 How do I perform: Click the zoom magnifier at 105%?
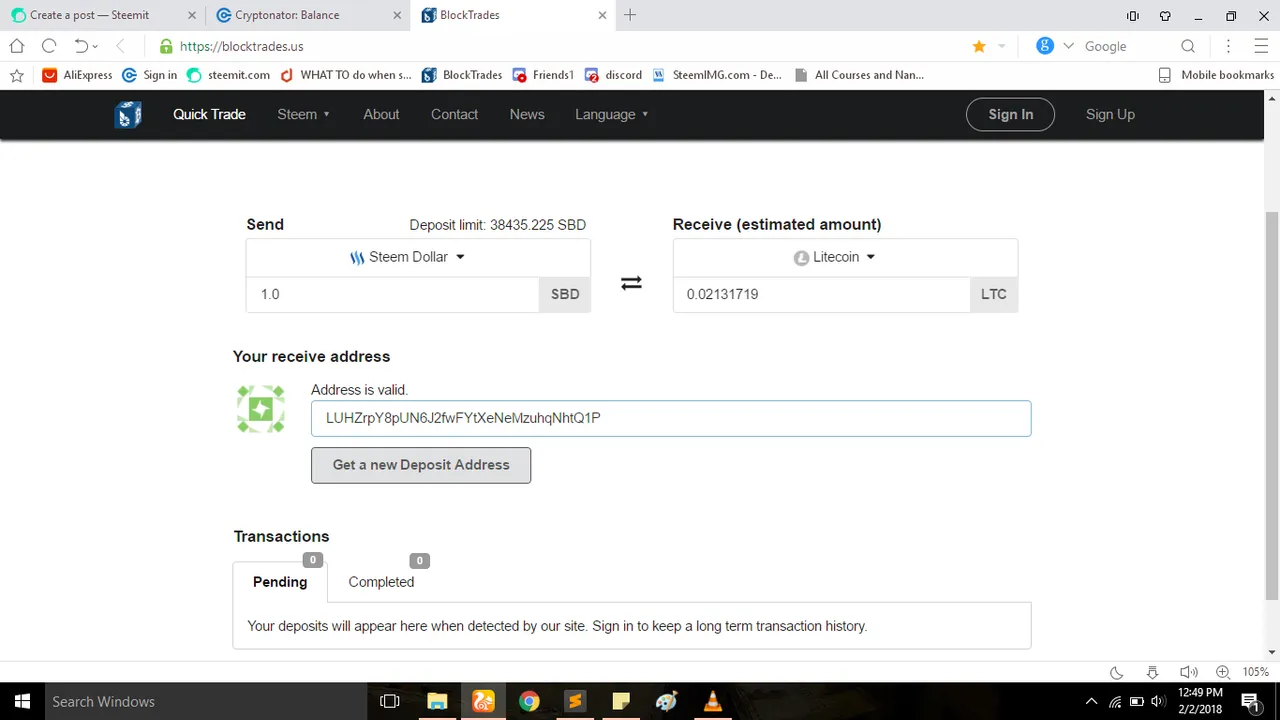pos(1223,672)
